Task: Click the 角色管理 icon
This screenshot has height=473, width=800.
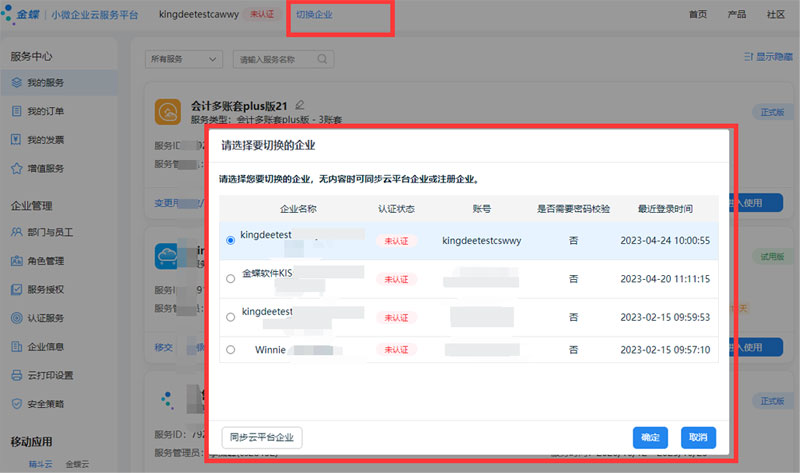Action: tap(16, 261)
